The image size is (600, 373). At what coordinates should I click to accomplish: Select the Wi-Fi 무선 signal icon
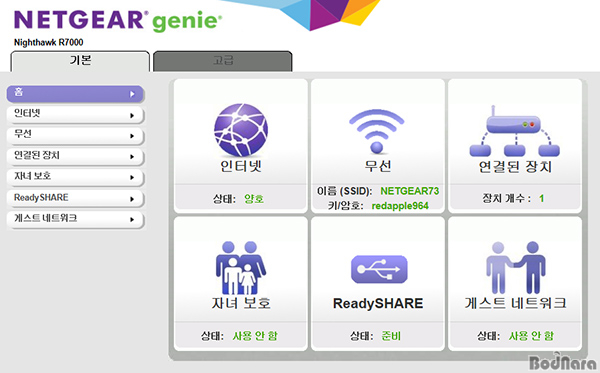point(377,131)
